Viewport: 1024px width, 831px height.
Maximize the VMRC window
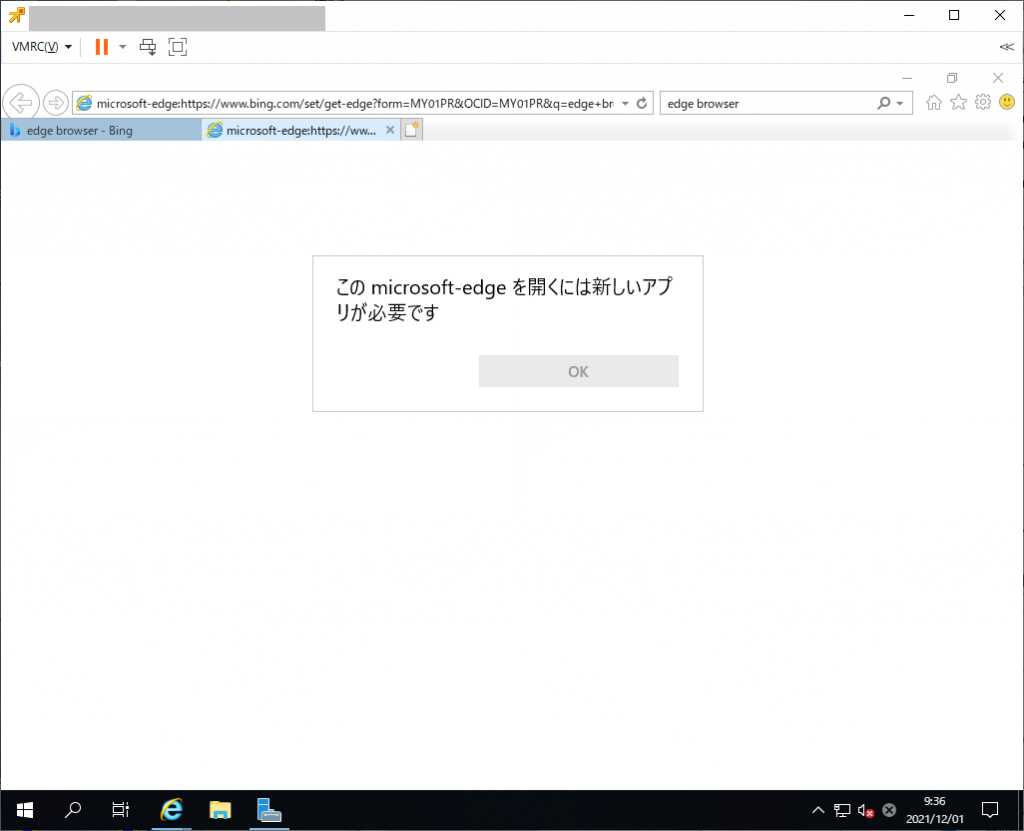tap(954, 15)
